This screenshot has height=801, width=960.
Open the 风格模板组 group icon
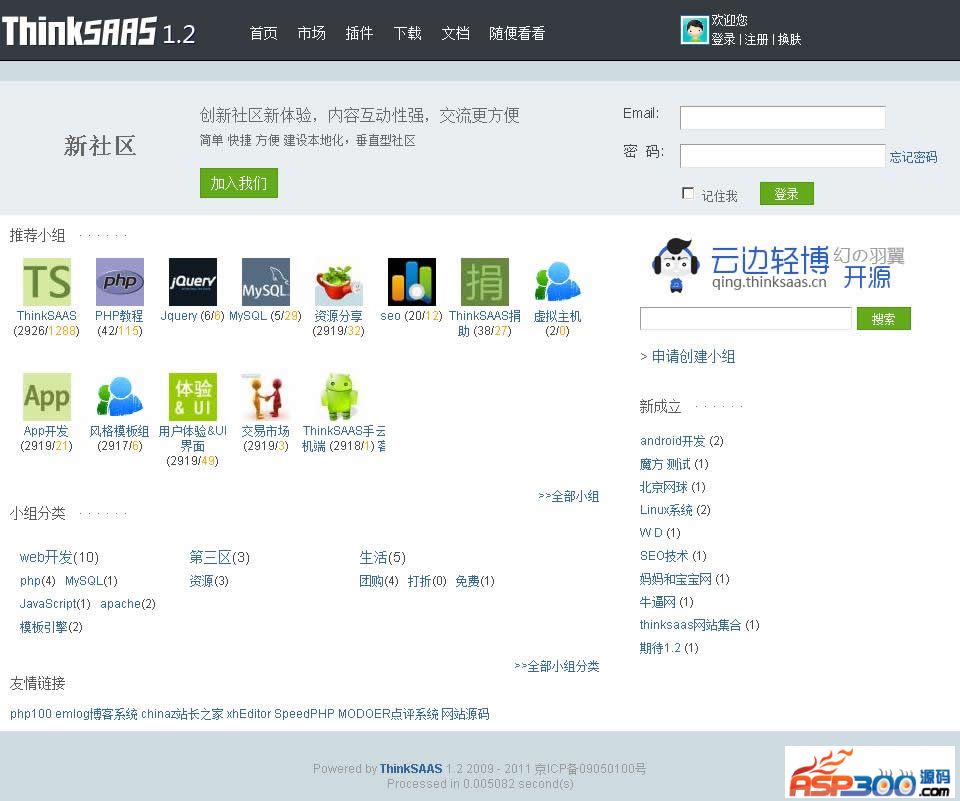click(x=119, y=397)
